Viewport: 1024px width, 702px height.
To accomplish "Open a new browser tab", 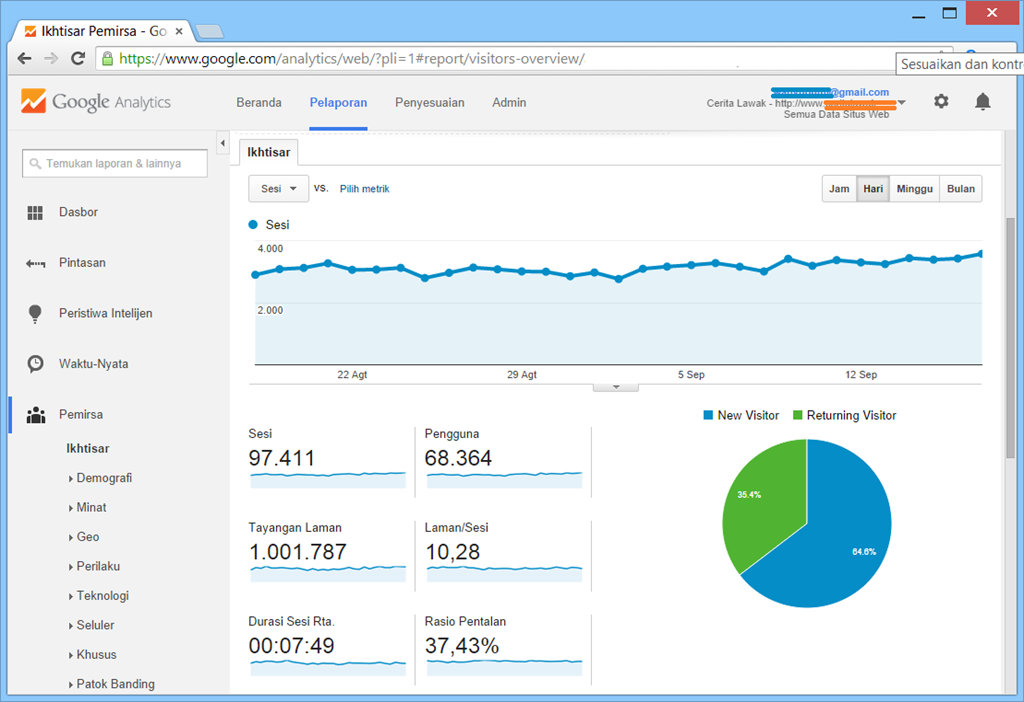I will (209, 31).
